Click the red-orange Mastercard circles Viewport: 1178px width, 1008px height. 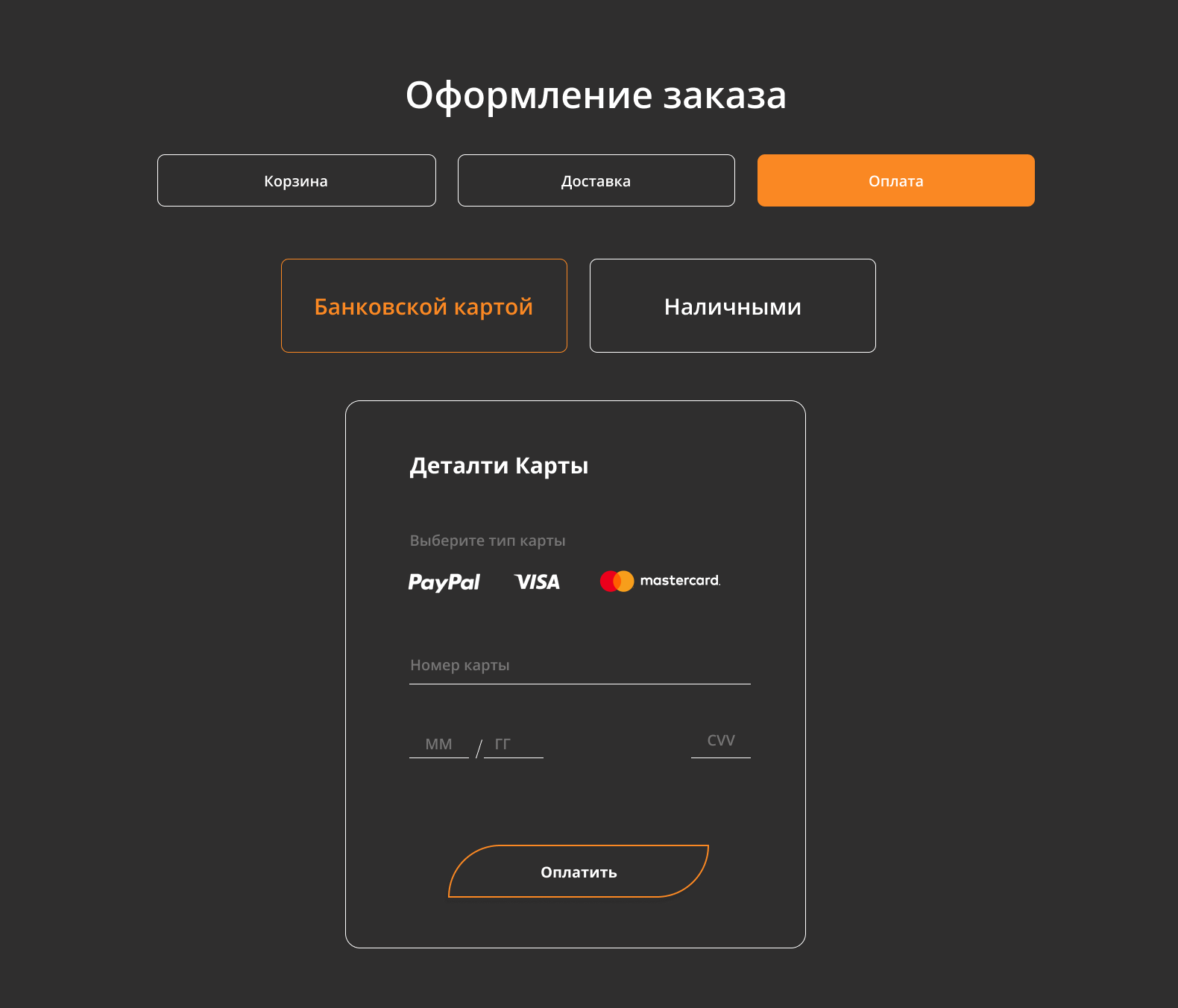click(x=617, y=581)
